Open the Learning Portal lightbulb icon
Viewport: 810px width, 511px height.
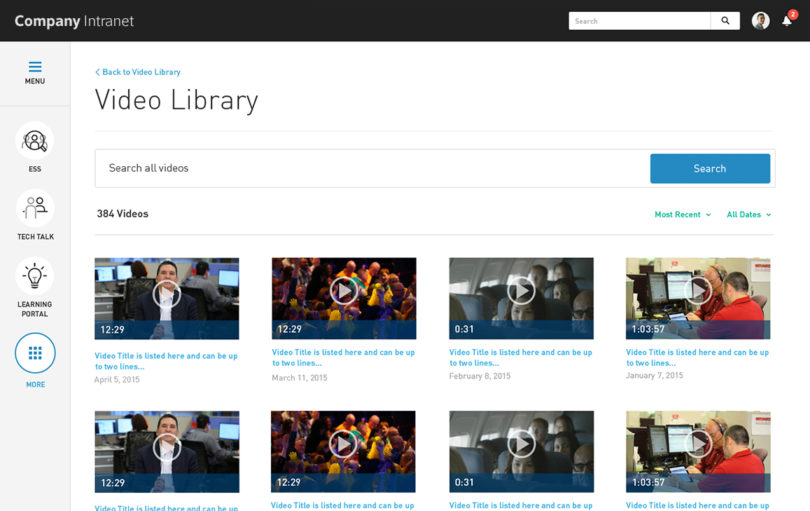coord(35,276)
